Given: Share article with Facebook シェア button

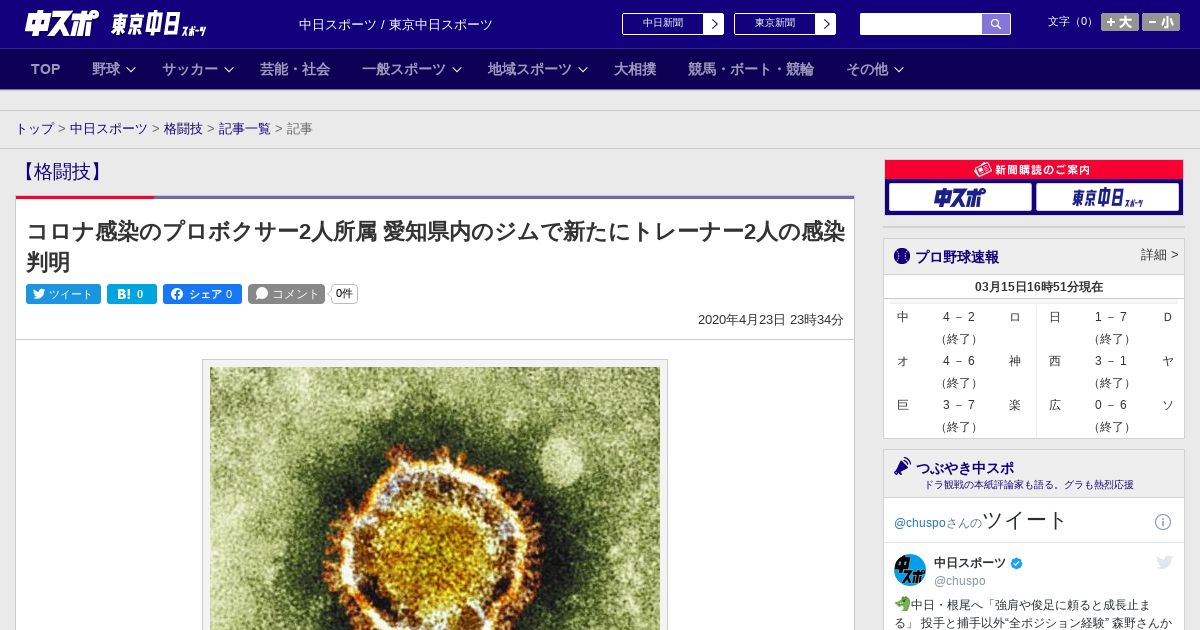Looking at the screenshot, I should click(202, 294).
